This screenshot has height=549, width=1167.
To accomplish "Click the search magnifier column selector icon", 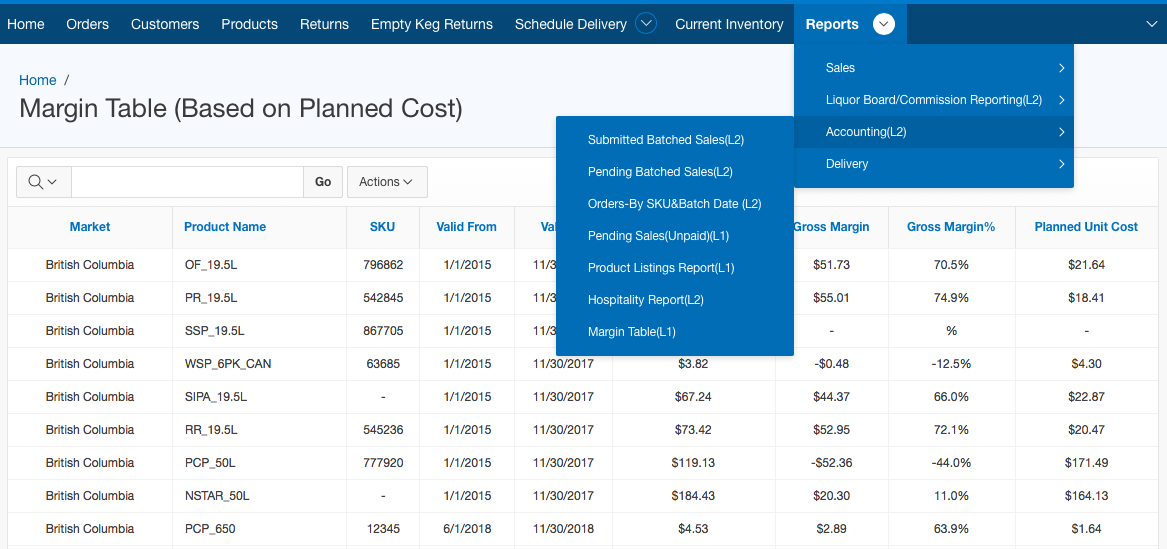I will point(43,182).
